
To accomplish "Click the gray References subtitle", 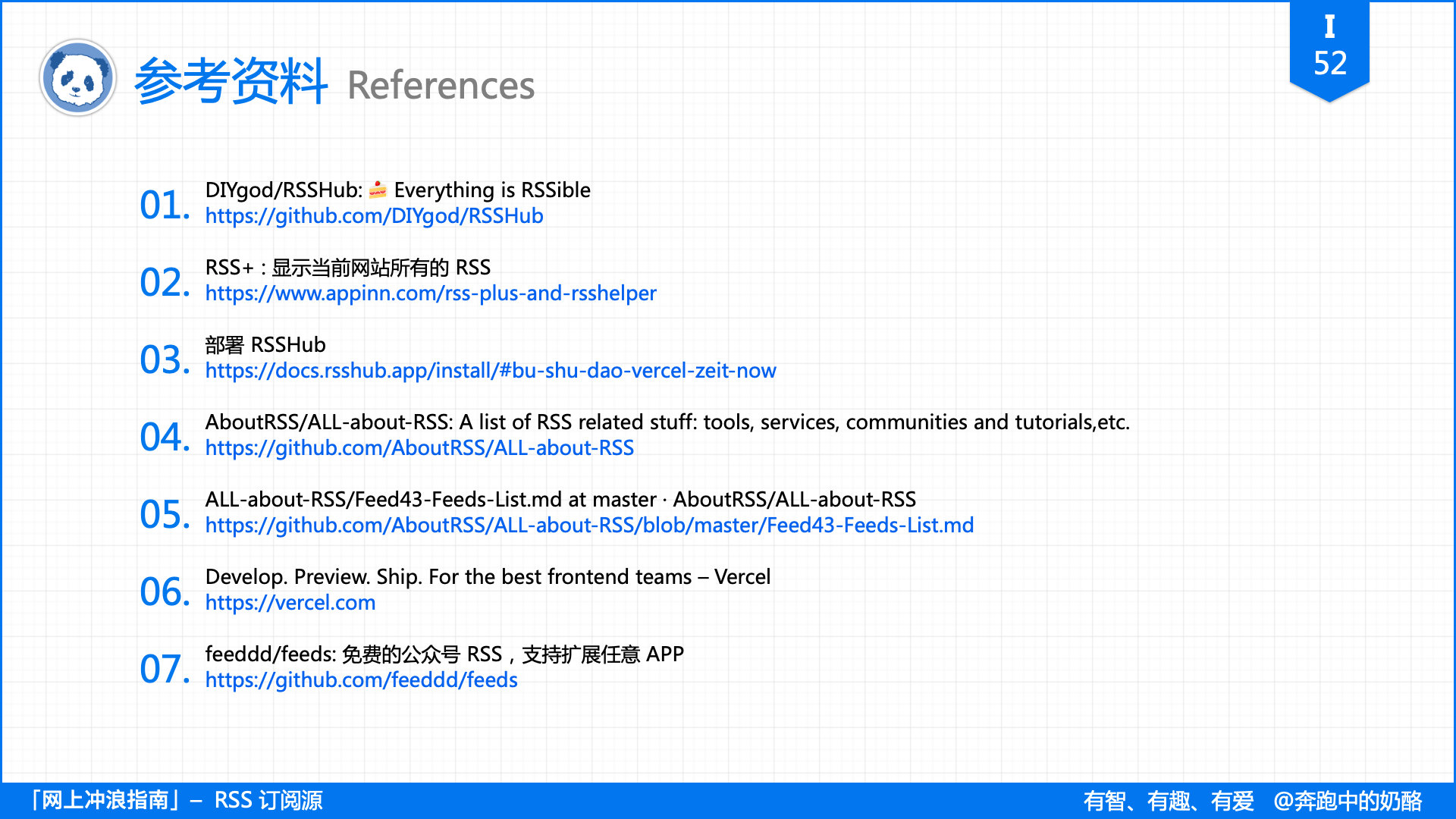I will coord(441,85).
